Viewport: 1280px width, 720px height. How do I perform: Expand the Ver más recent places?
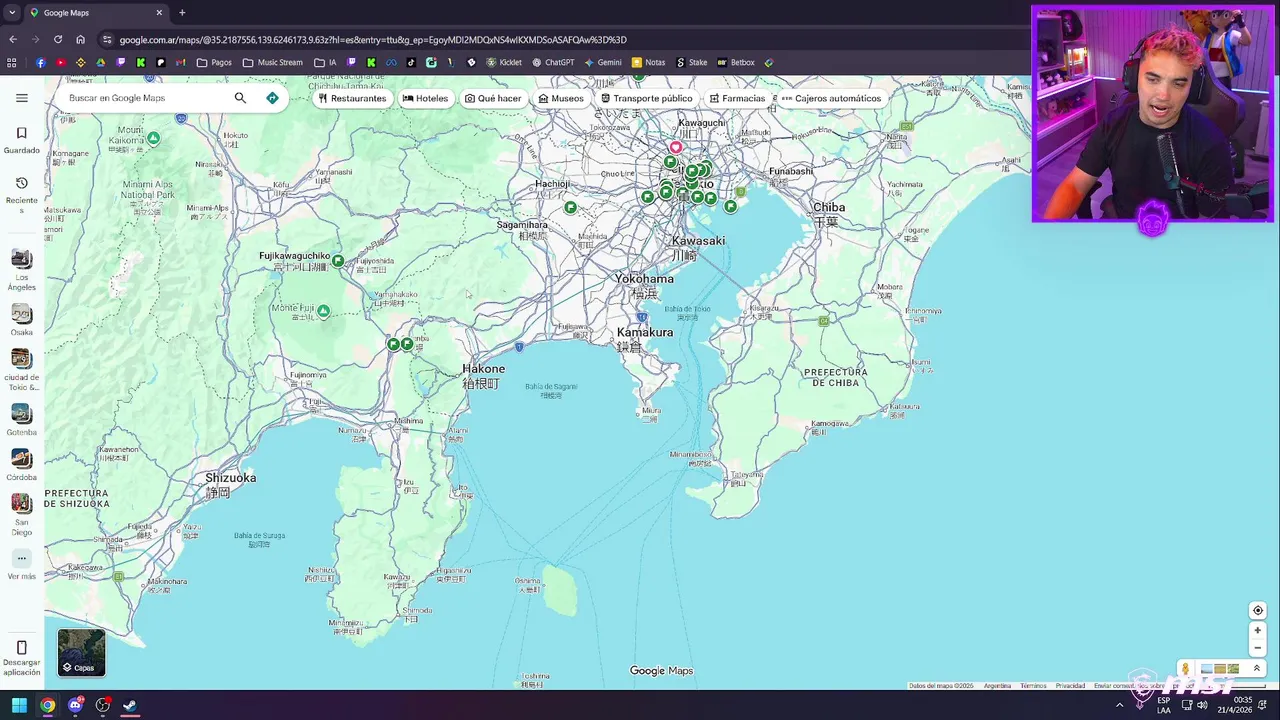22,565
